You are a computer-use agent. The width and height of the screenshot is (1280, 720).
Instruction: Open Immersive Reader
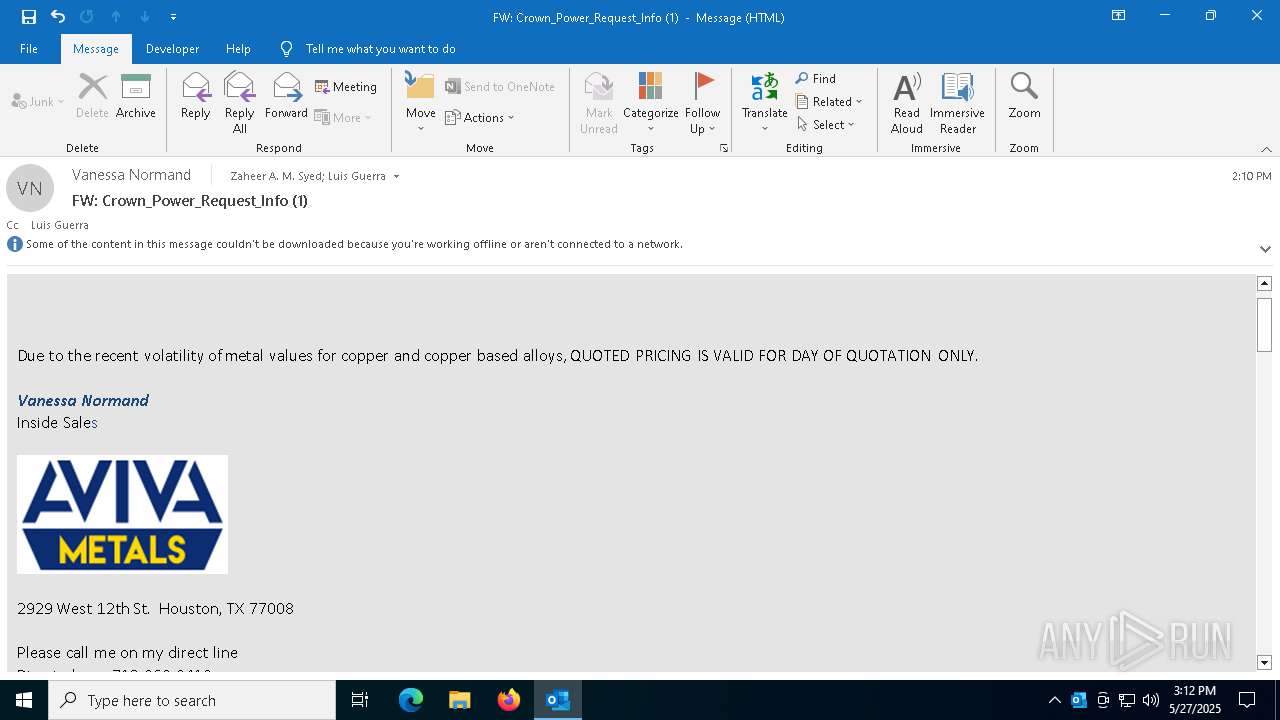(958, 103)
